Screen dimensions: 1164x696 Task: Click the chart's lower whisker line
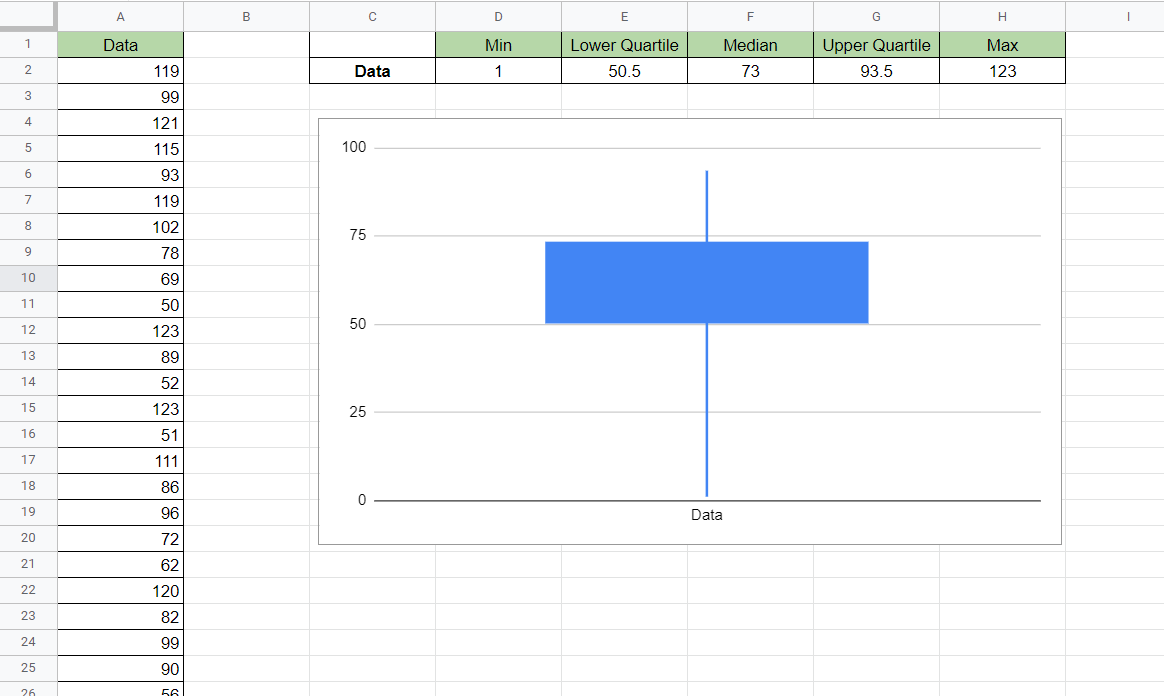pos(707,410)
